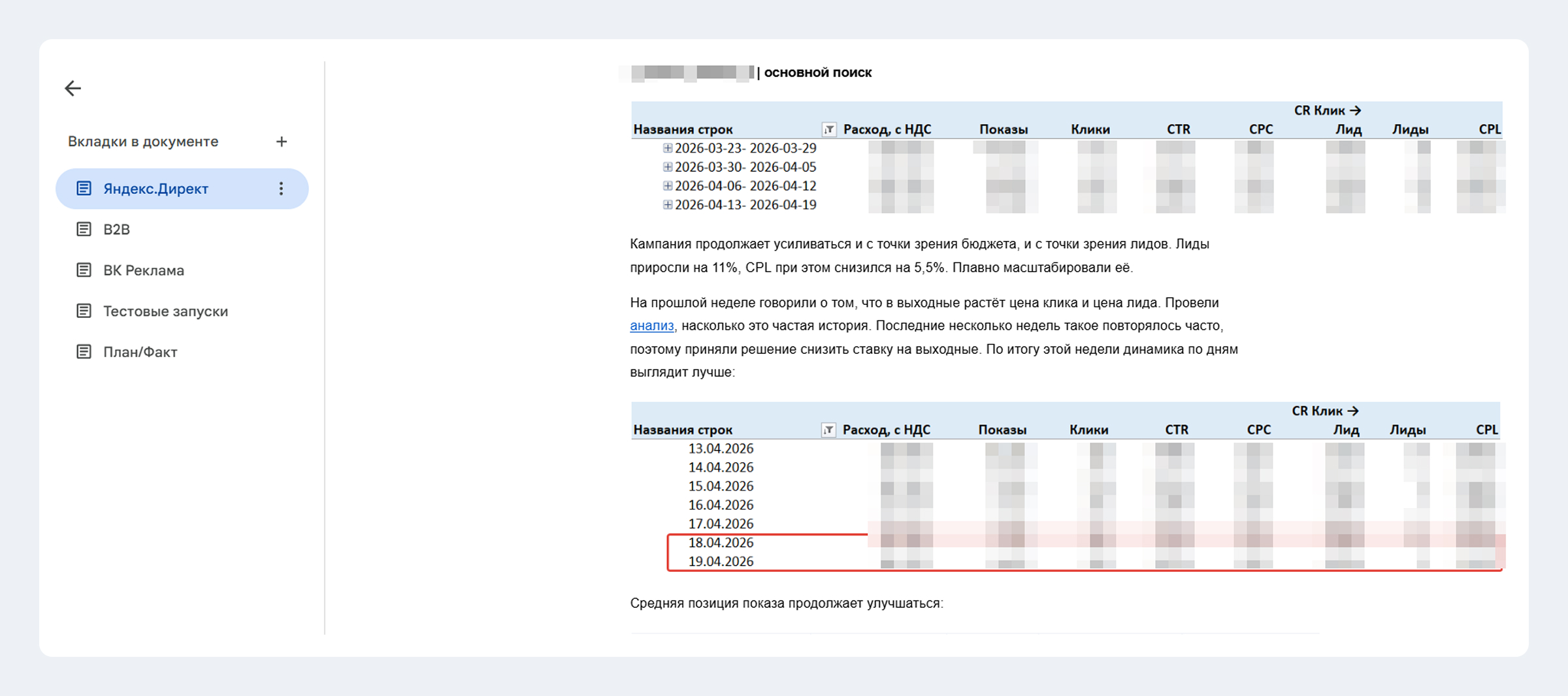Select the План/Факт tab
Screen dimensions: 1568x696
pos(140,352)
